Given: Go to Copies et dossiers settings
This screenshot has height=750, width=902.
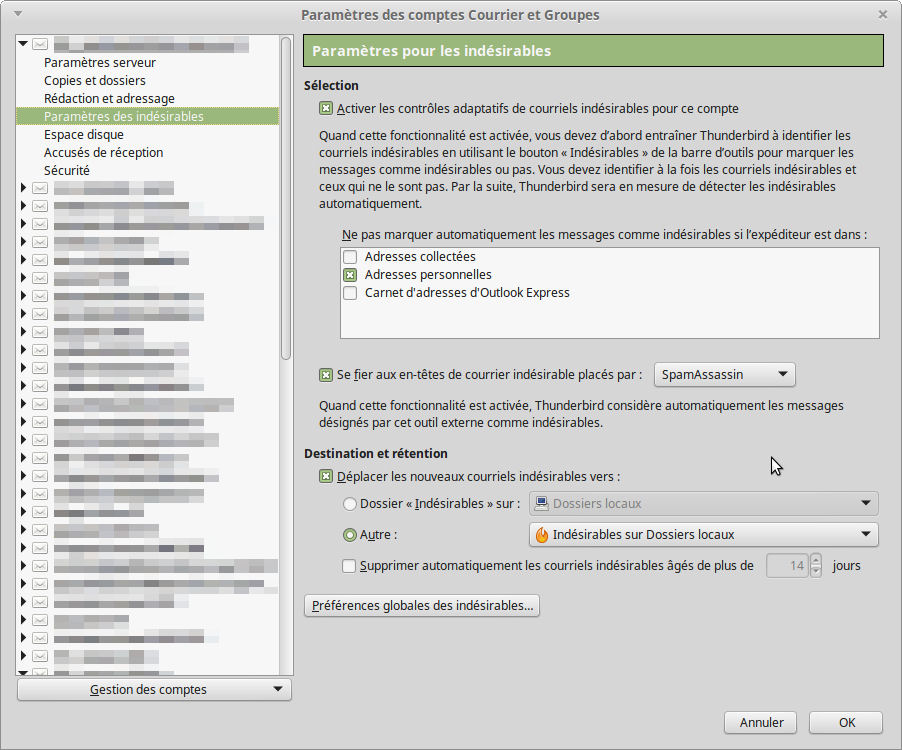Looking at the screenshot, I should click(x=95, y=81).
